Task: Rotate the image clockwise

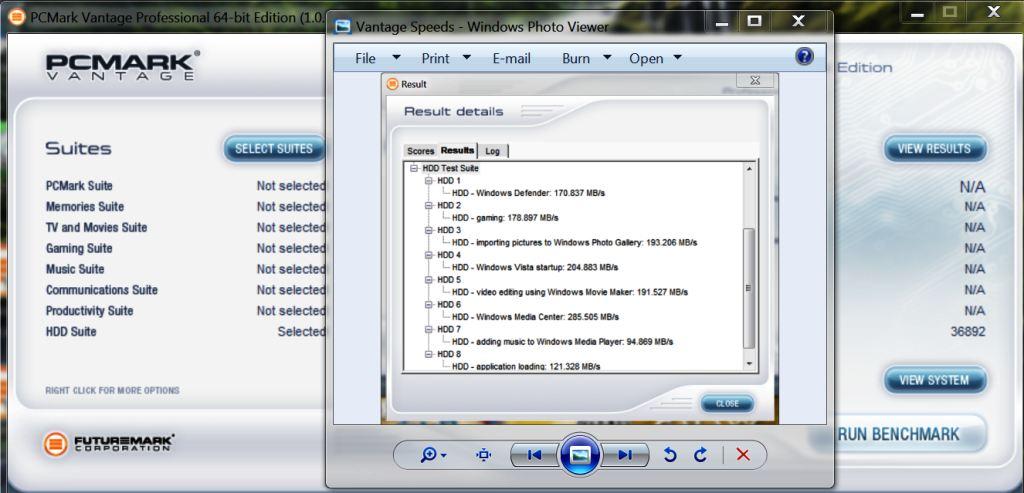Action: click(x=700, y=455)
